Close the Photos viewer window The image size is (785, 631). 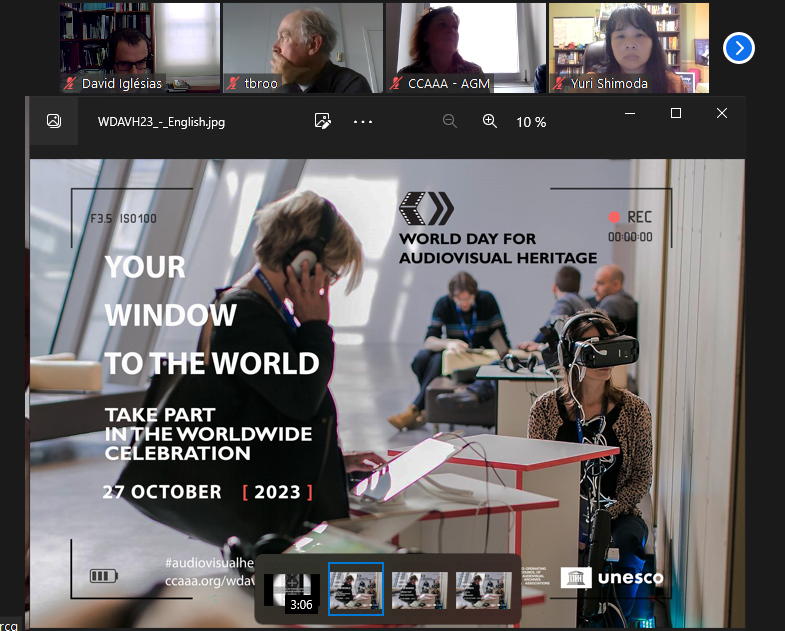pyautogui.click(x=721, y=113)
